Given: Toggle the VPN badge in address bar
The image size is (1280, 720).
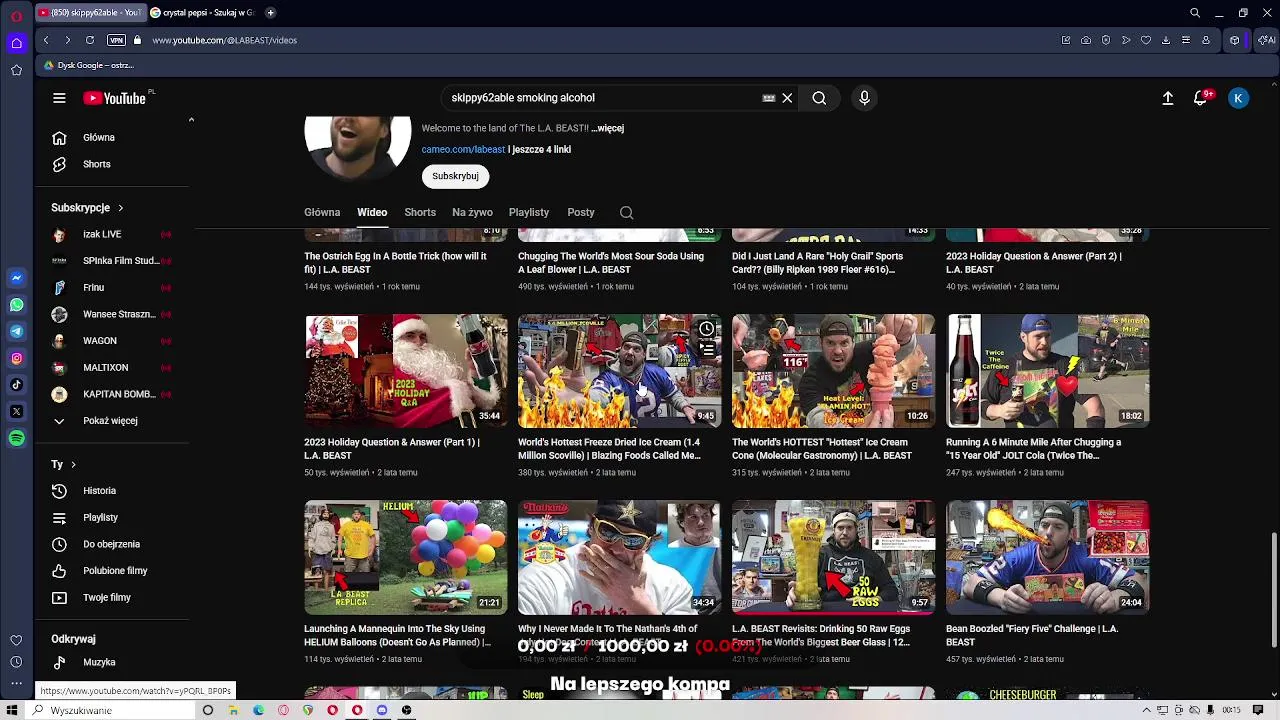Looking at the screenshot, I should tap(116, 40).
